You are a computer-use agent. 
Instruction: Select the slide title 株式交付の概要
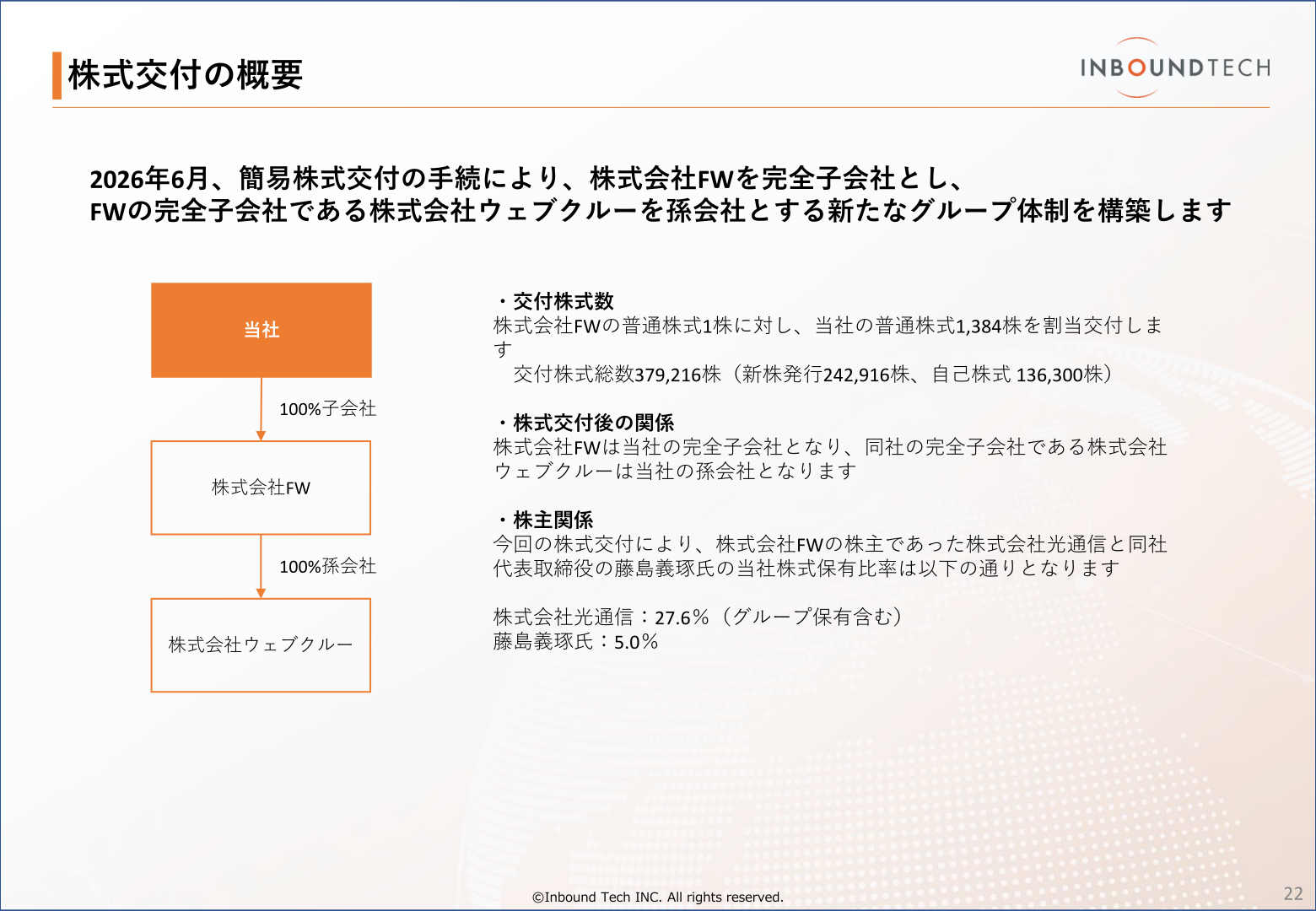tap(186, 75)
